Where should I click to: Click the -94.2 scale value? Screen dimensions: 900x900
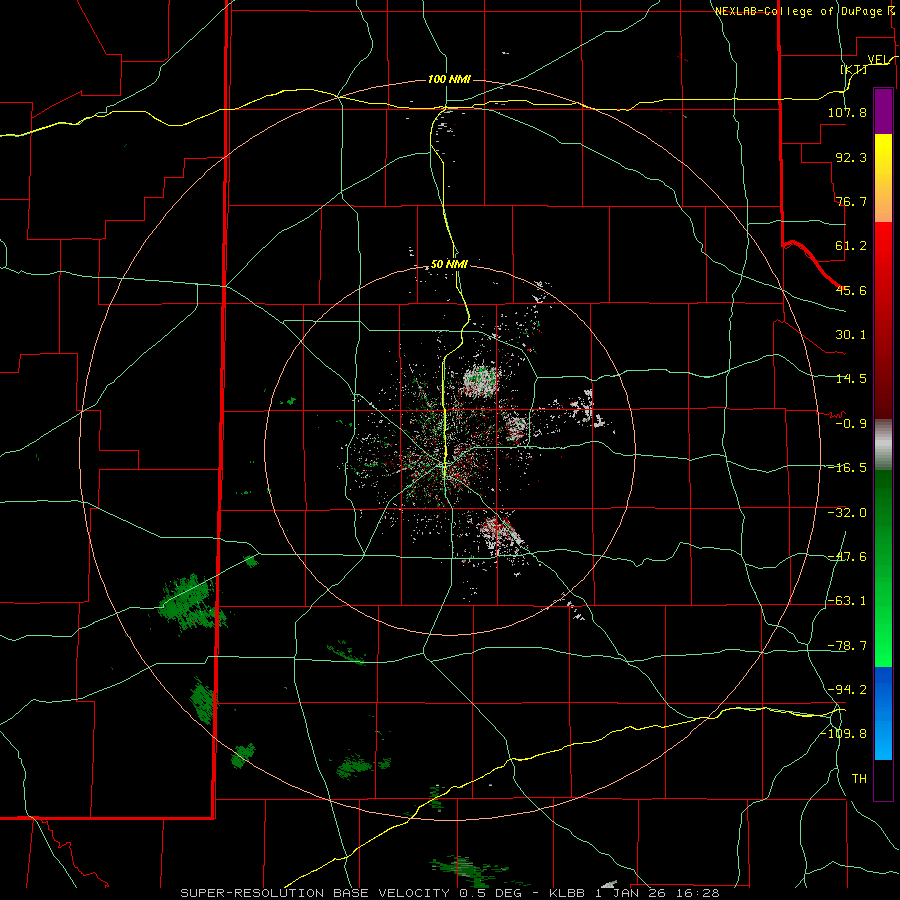[847, 690]
